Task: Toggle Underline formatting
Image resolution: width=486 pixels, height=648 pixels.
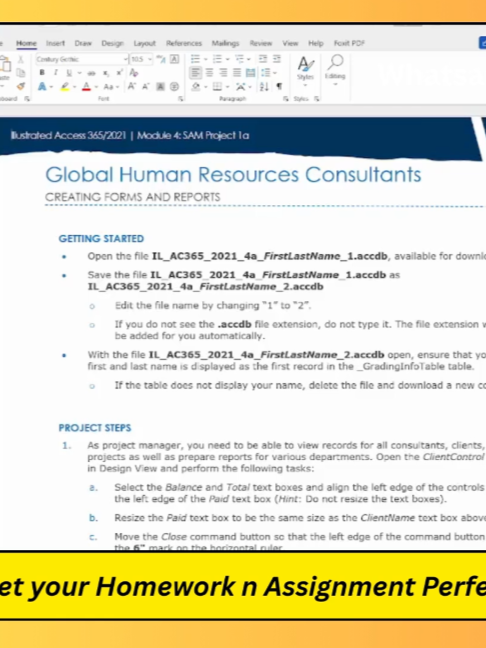Action: tap(69, 73)
